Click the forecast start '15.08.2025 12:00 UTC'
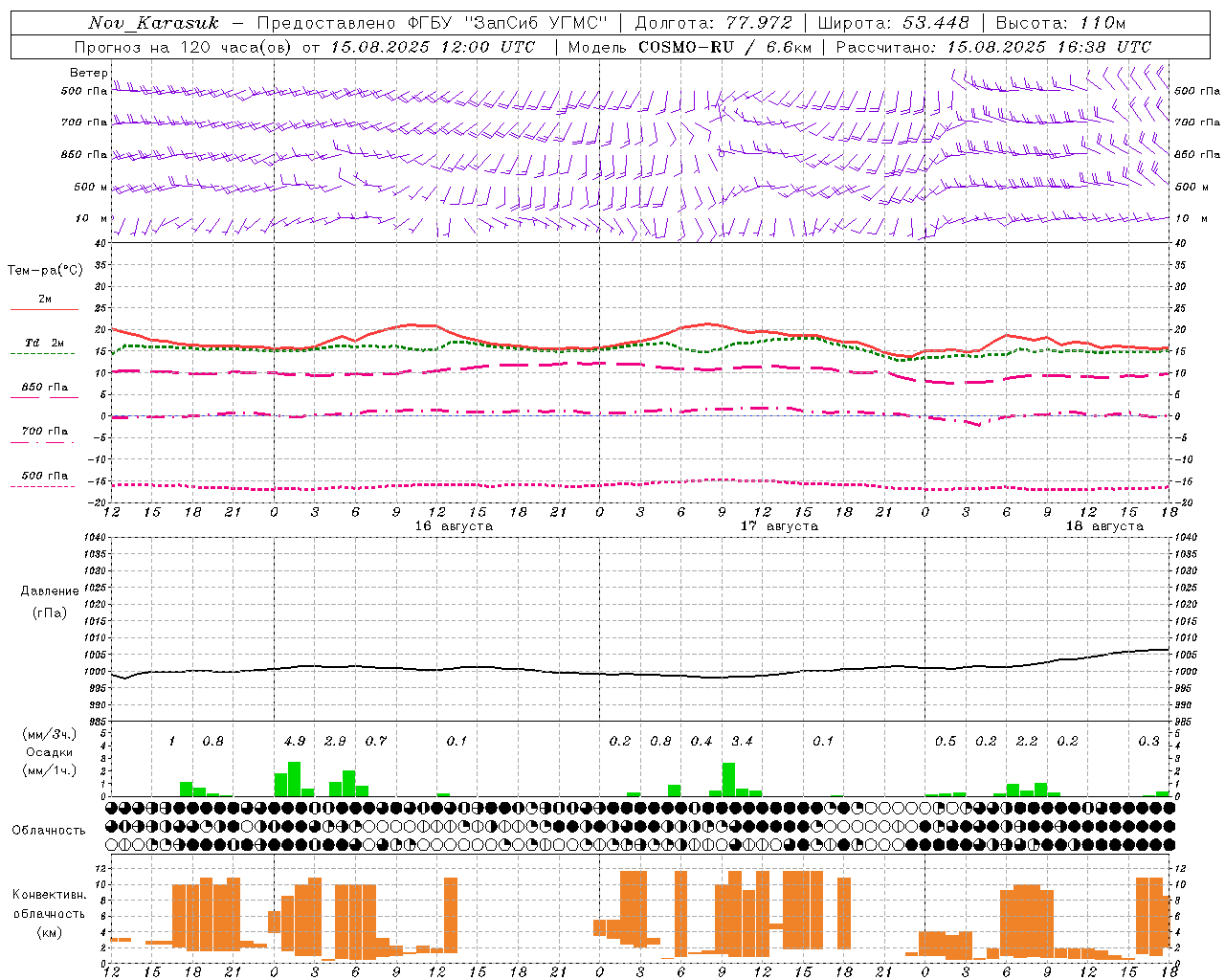This screenshot has width=1225, height=980. pyautogui.click(x=434, y=47)
